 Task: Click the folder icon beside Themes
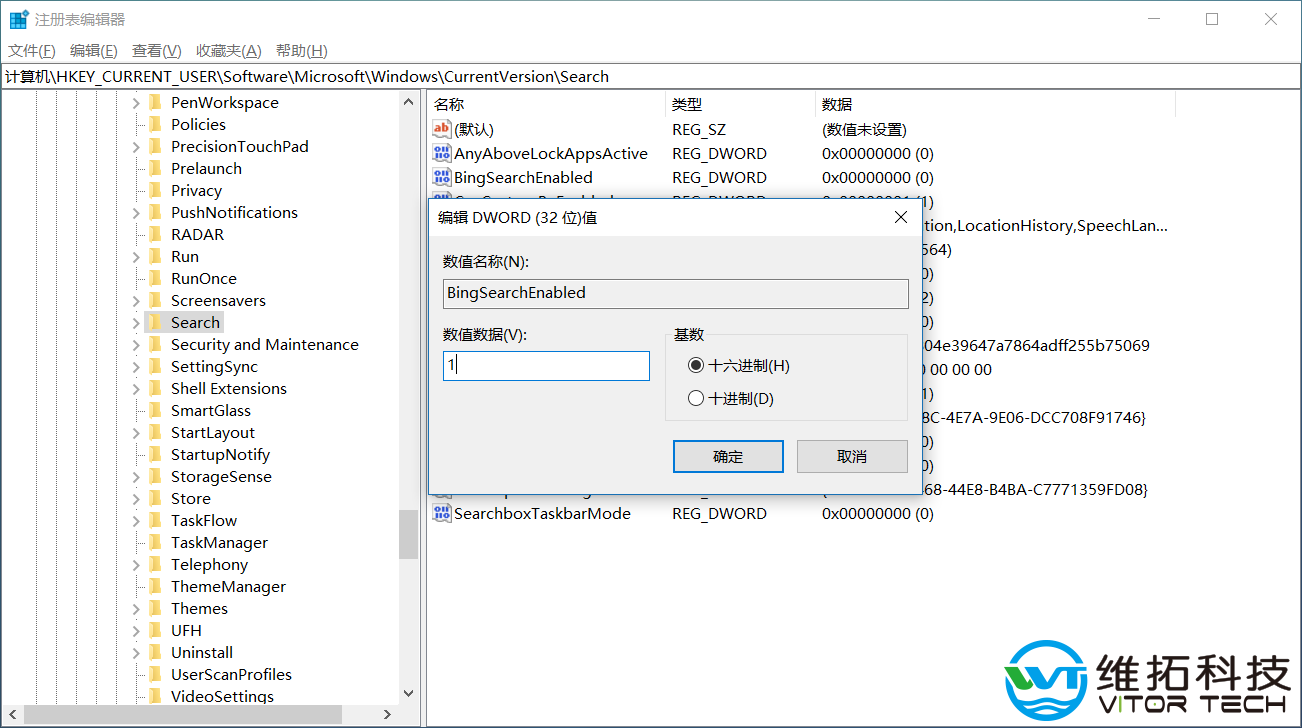tap(155, 608)
